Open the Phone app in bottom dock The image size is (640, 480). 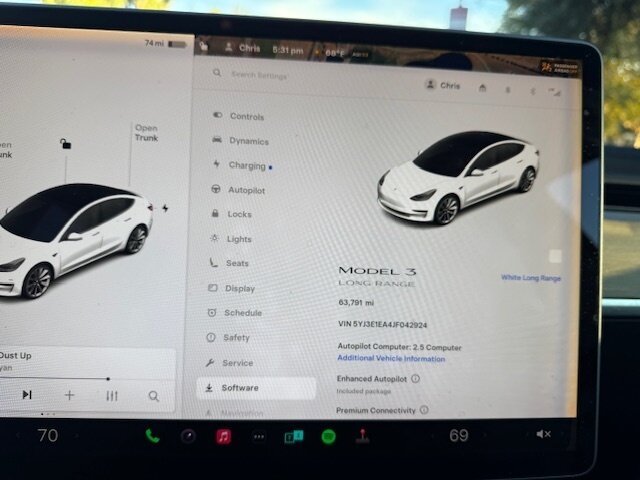click(x=152, y=436)
